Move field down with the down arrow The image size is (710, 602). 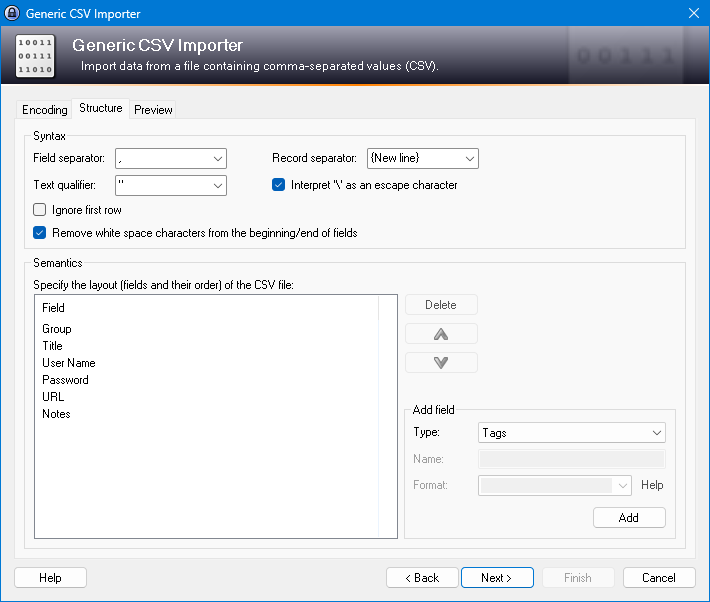tap(441, 363)
